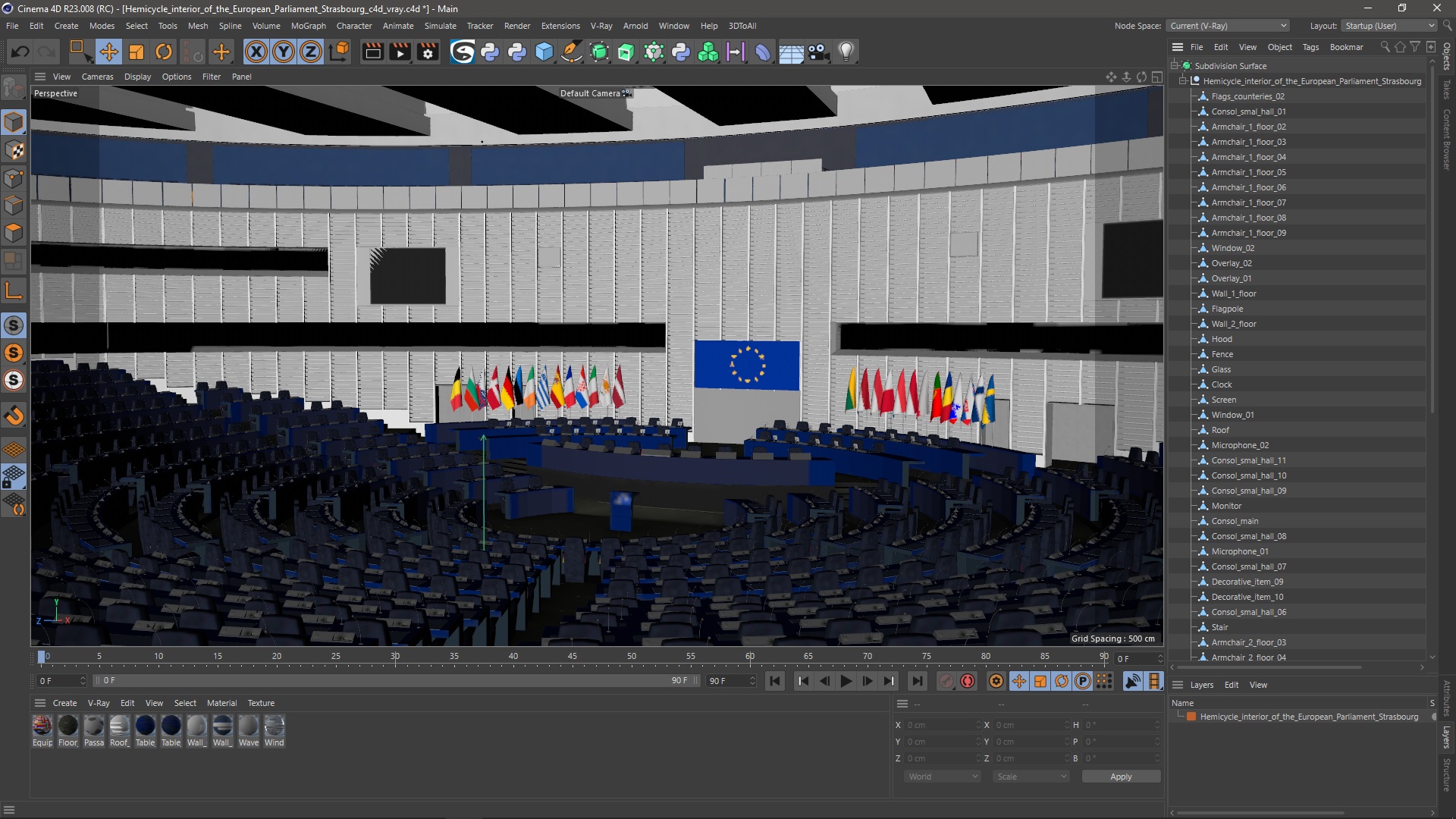Open the Content Browser side tab
Screen dimensions: 1456x819
(x=1447, y=139)
